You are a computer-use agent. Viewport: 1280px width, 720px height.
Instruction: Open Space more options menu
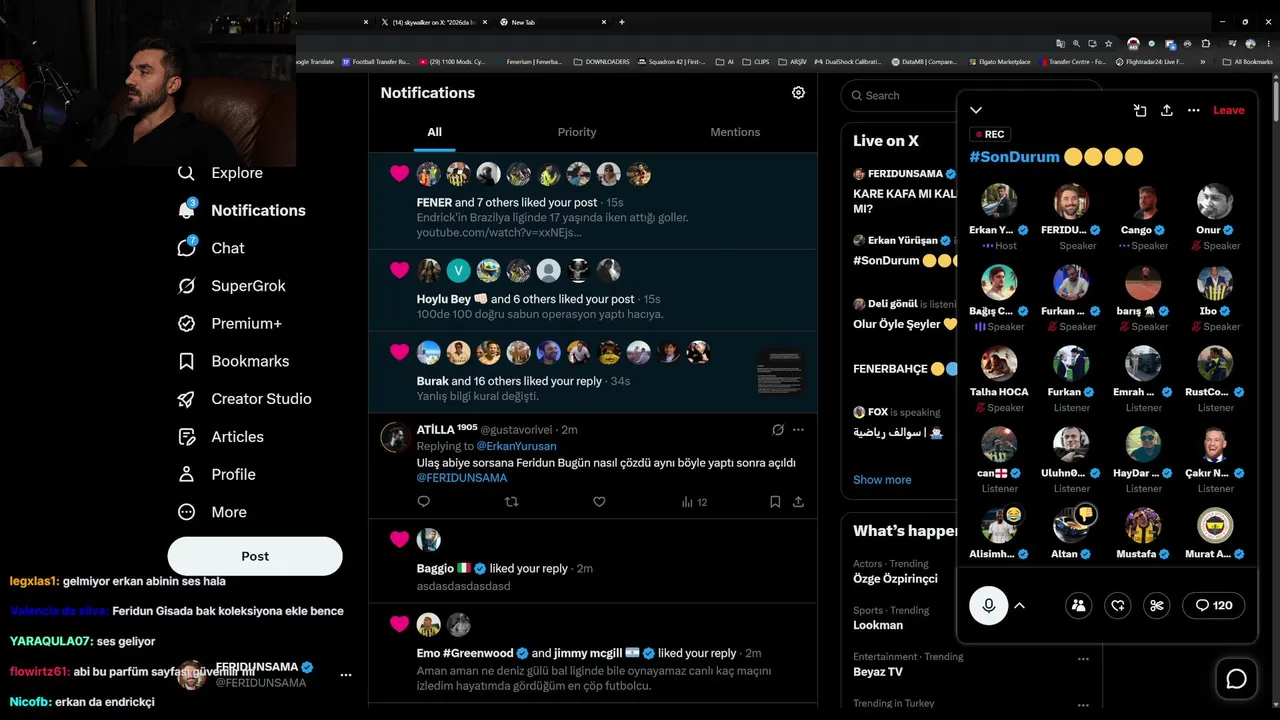click(x=1193, y=110)
